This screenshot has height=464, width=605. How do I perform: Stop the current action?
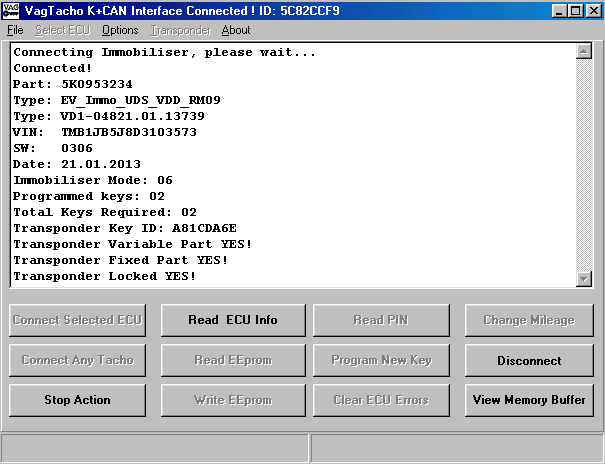[78, 400]
